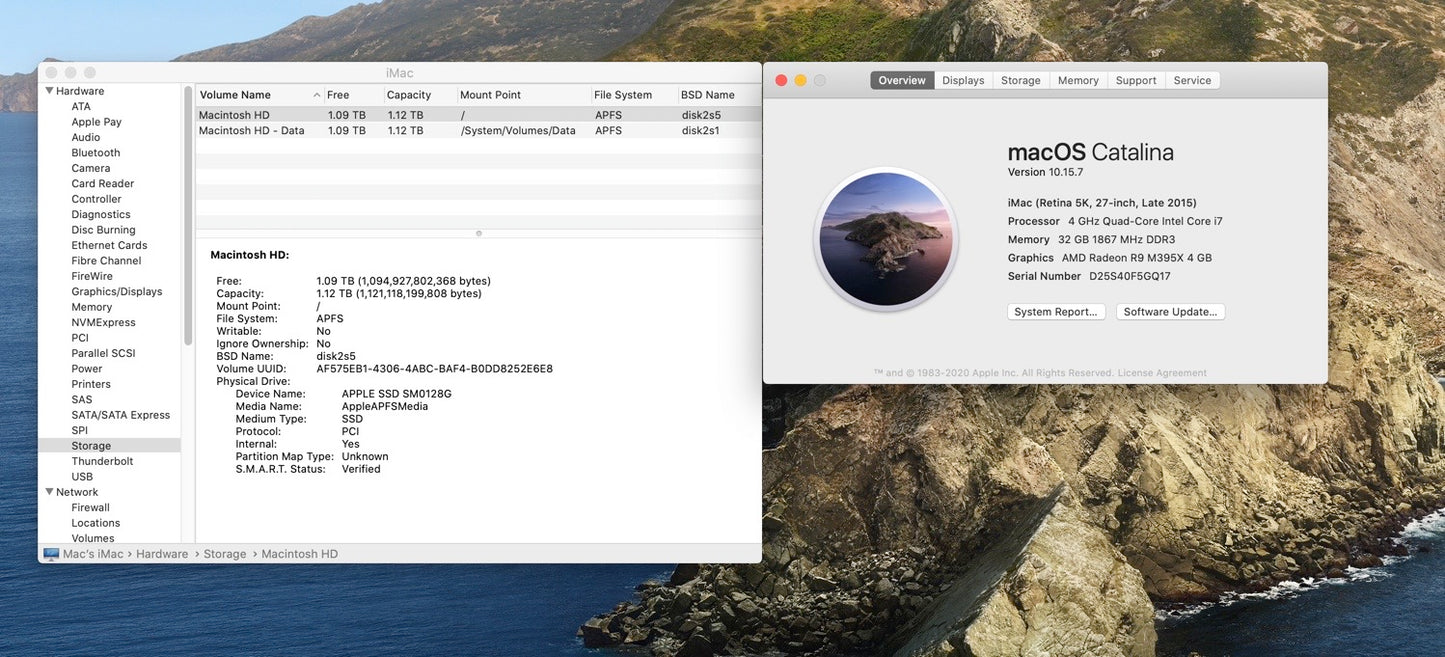This screenshot has height=657, width=1445.
Task: Select the Macintosh HD - Data volume row
Action: [x=252, y=129]
